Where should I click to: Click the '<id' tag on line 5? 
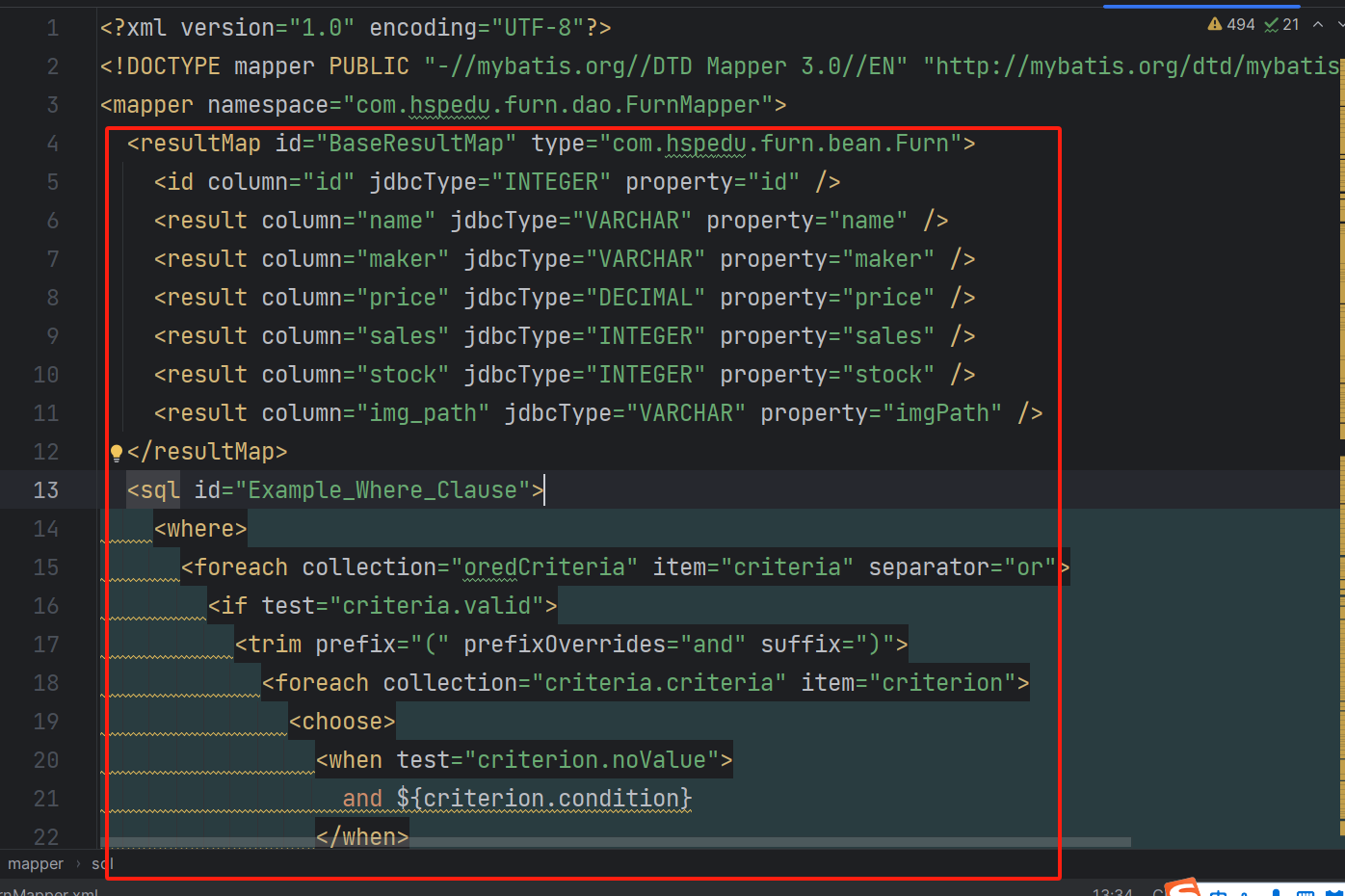pyautogui.click(x=173, y=182)
